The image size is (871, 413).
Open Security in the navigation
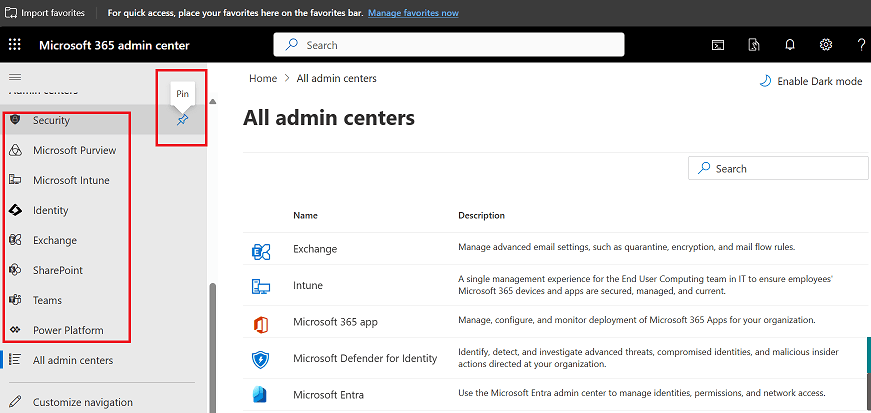[51, 120]
